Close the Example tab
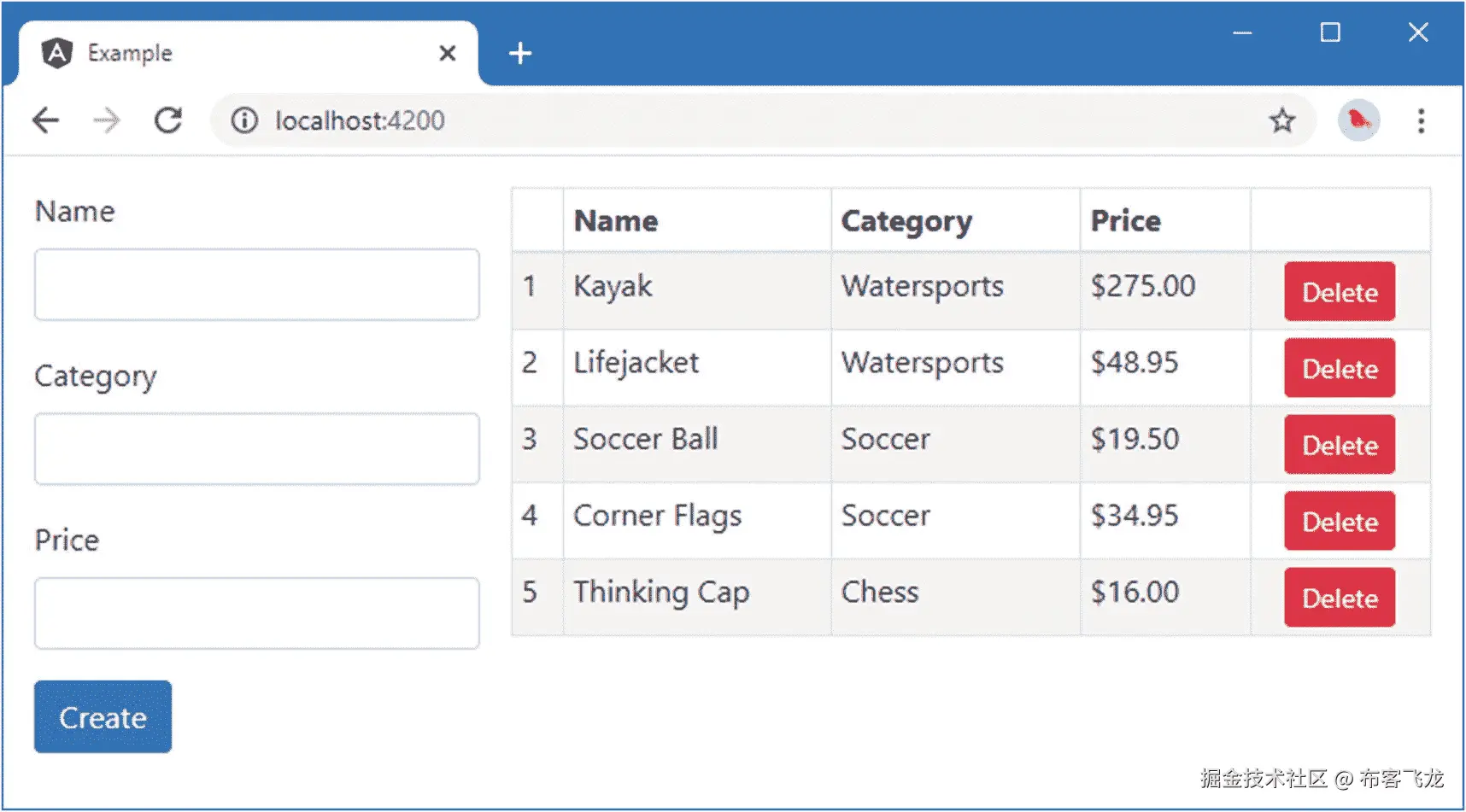 point(447,54)
